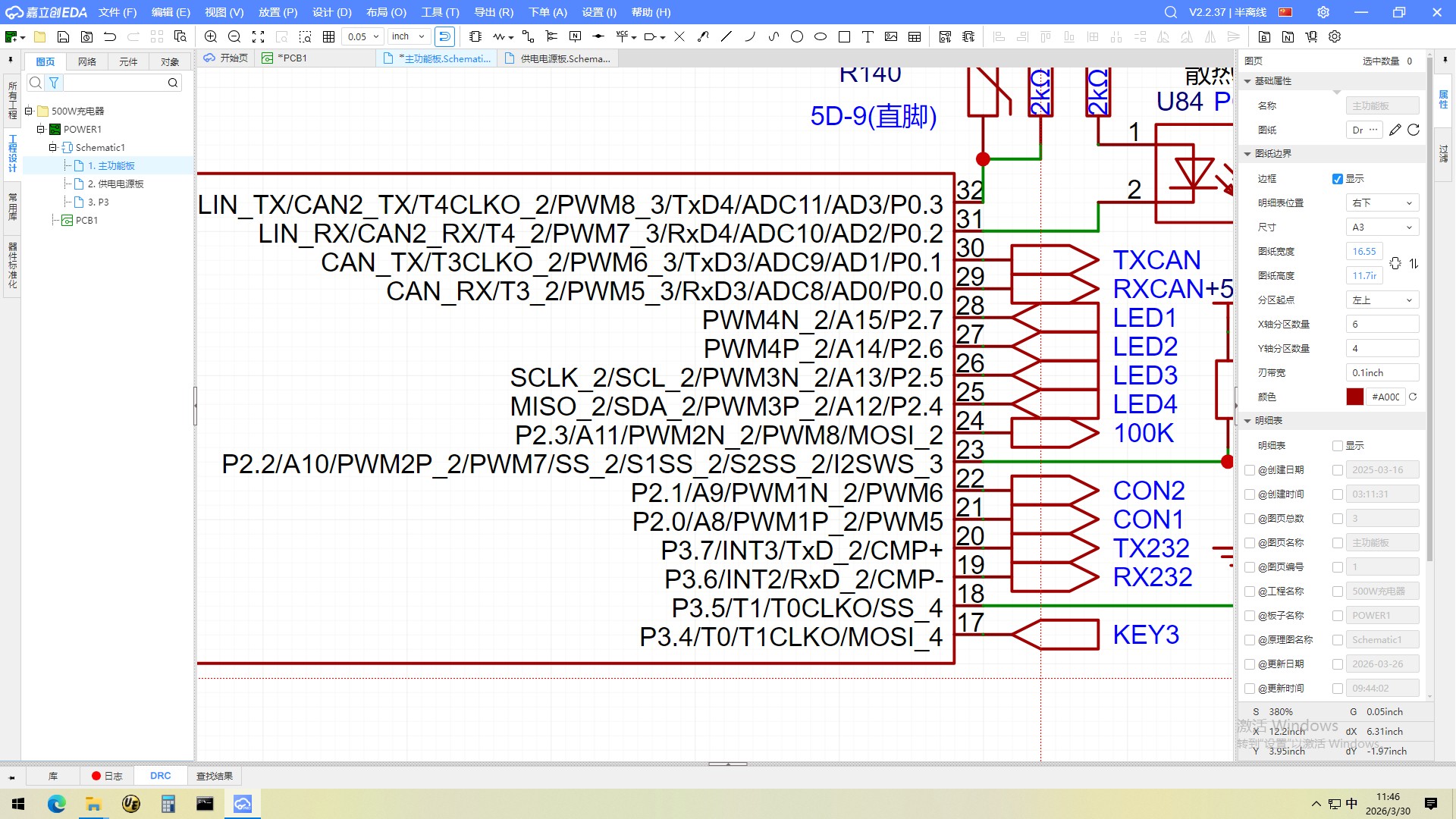Click the dark red border color swatch
The image size is (1456, 819).
(1354, 397)
